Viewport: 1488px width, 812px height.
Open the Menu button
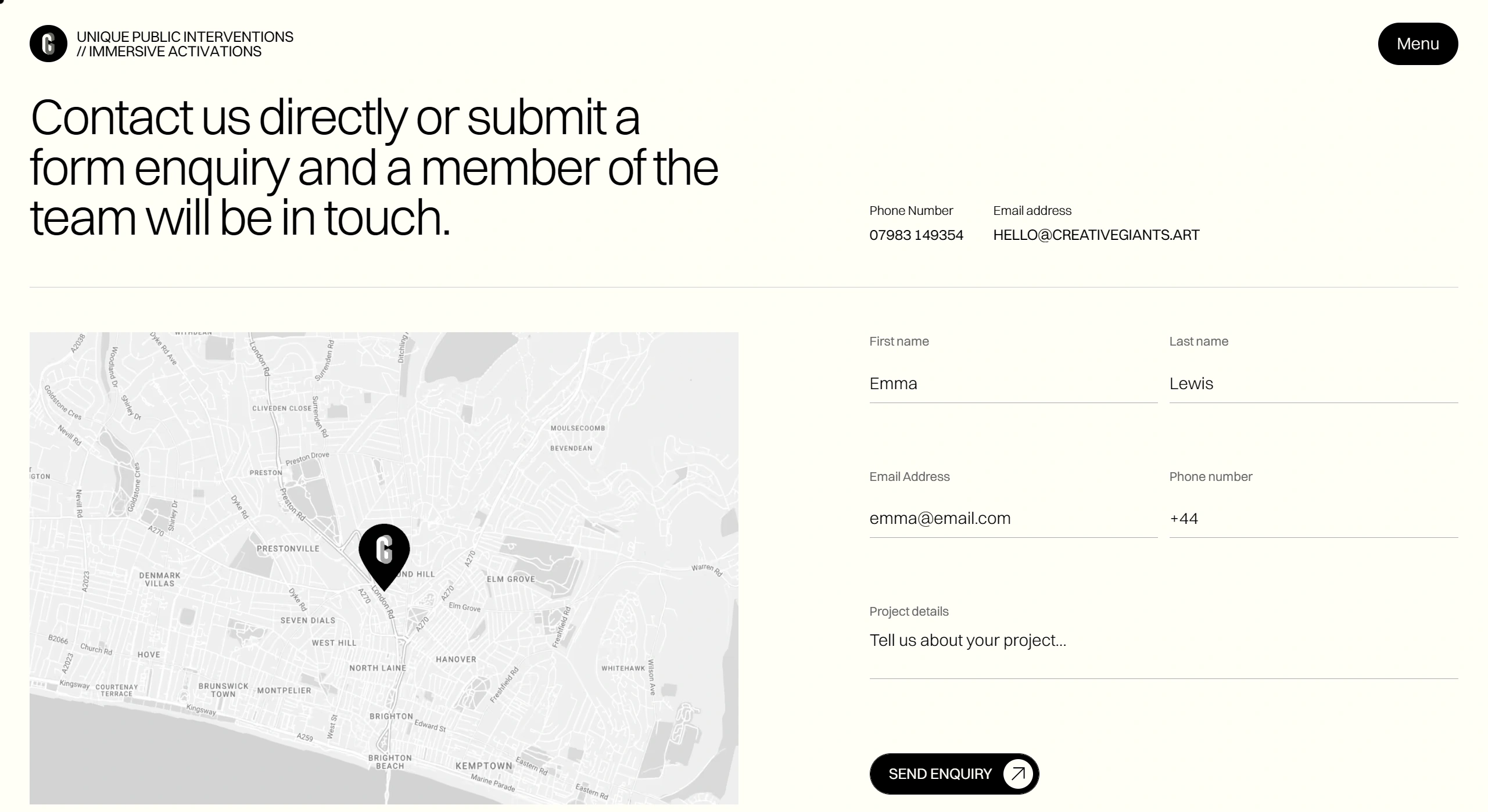(1417, 44)
